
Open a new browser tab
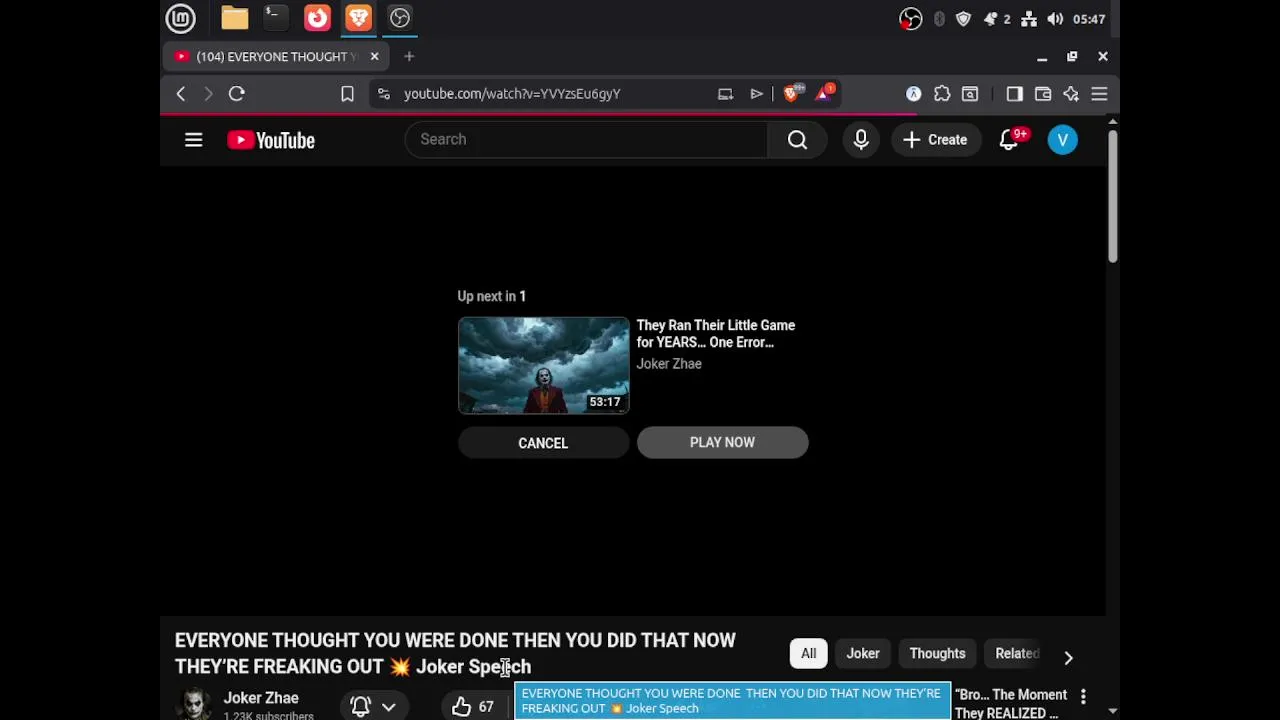409,57
